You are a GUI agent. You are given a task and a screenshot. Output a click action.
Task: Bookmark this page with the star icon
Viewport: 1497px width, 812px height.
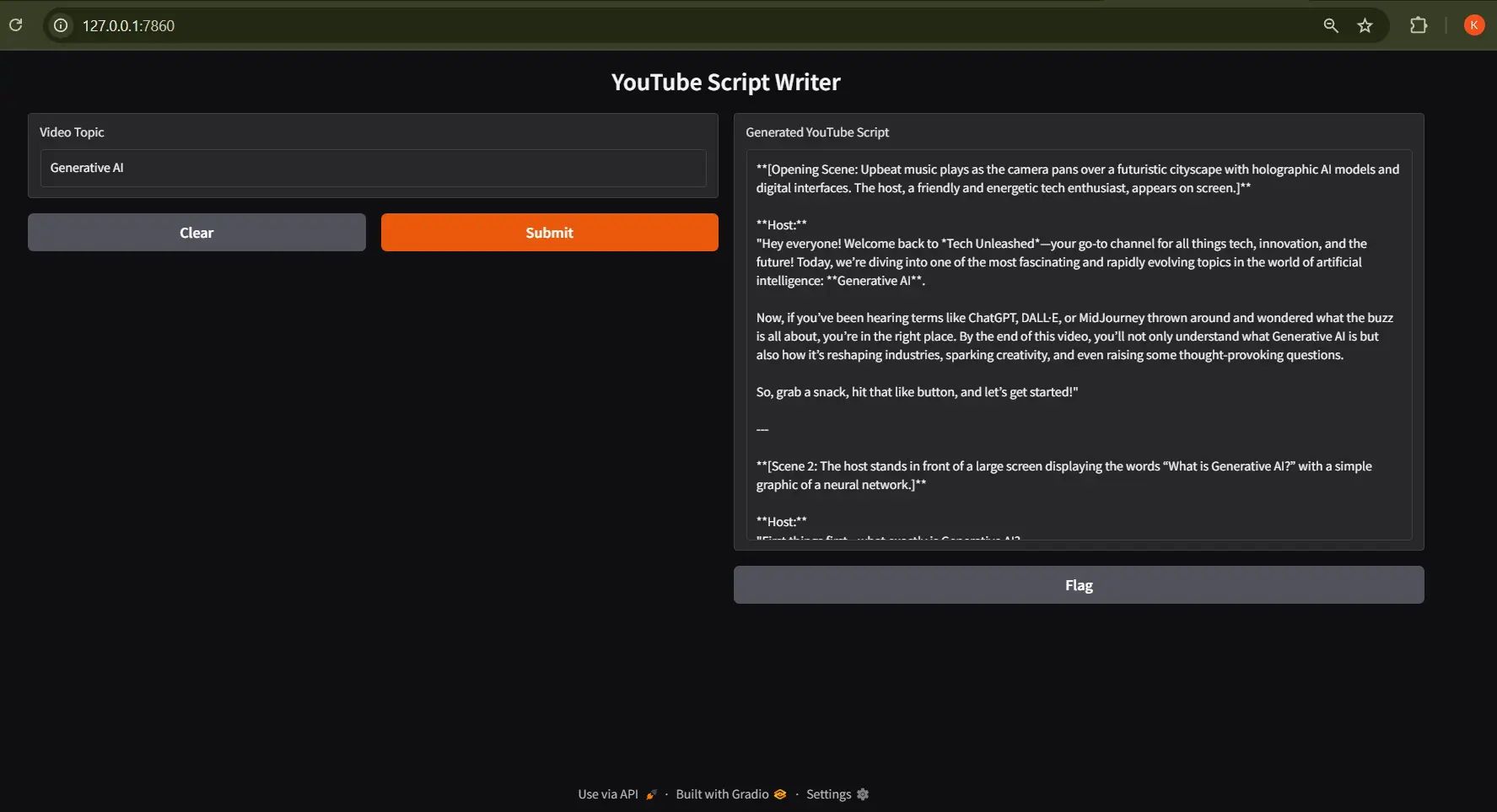click(x=1365, y=25)
